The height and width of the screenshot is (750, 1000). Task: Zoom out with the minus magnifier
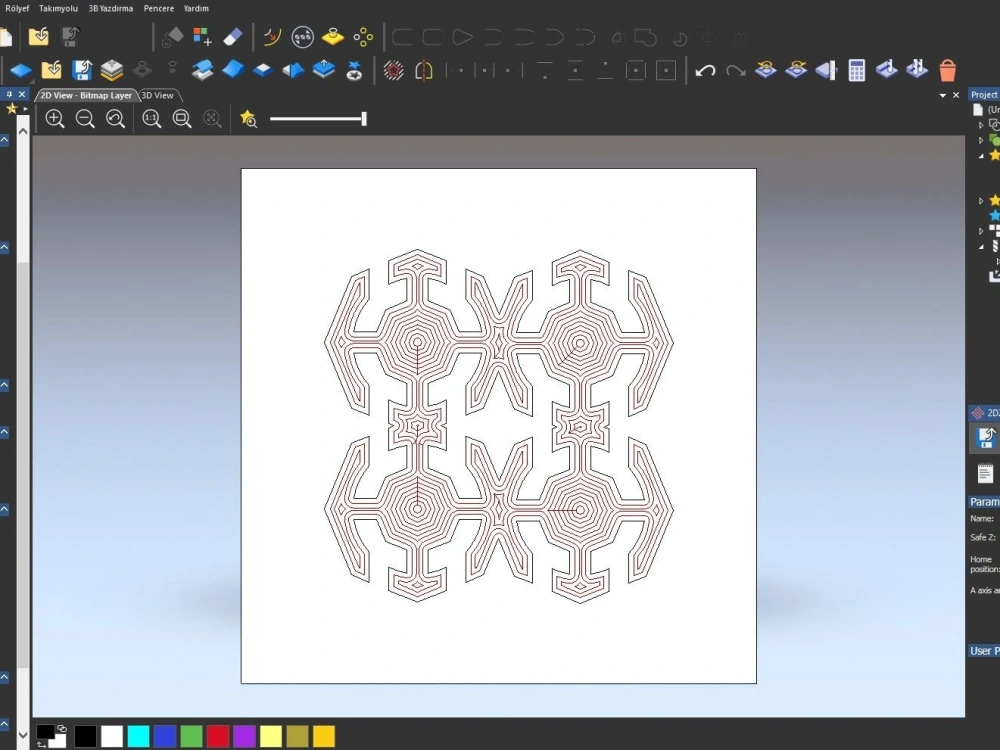coord(85,119)
